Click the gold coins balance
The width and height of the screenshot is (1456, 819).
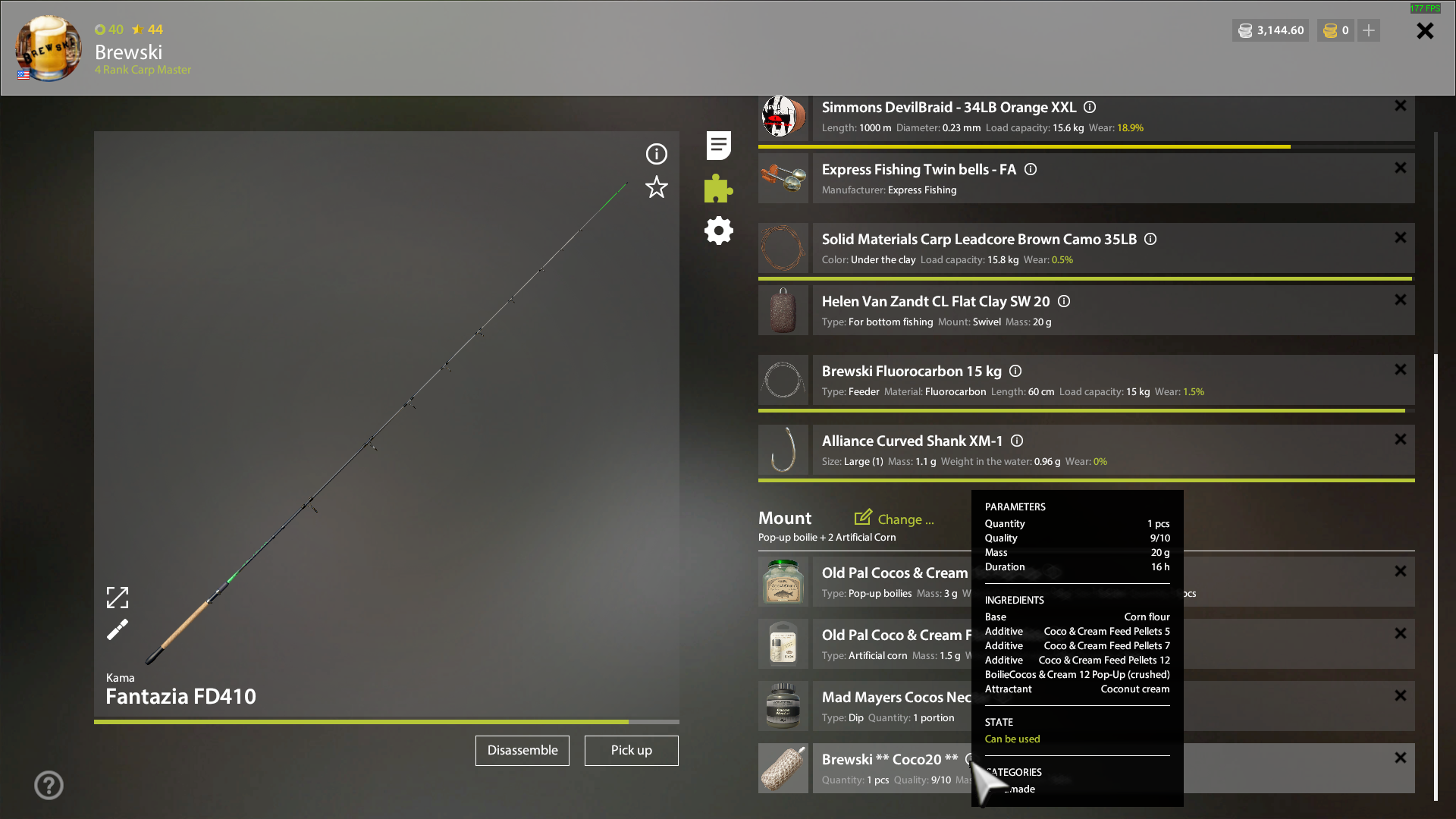[x=1335, y=30]
